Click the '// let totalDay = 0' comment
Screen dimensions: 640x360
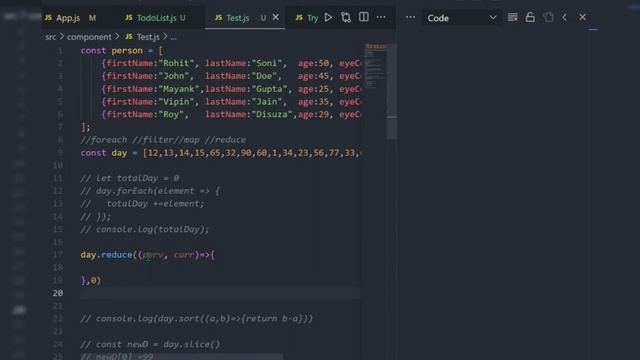[x=130, y=178]
